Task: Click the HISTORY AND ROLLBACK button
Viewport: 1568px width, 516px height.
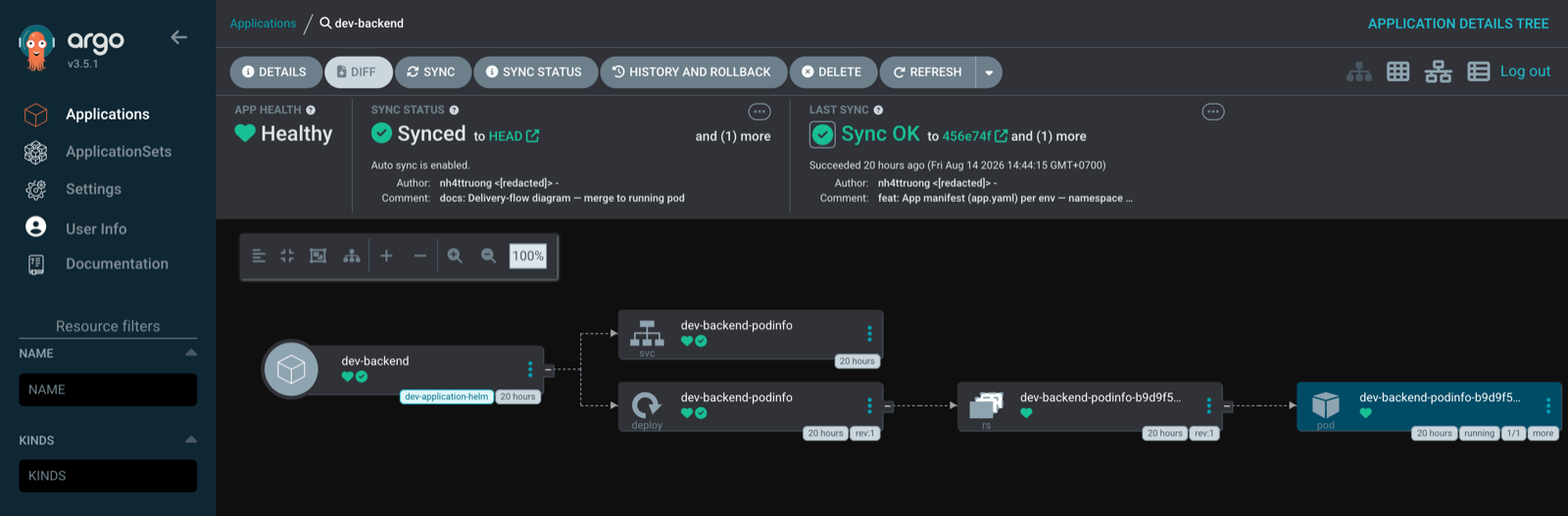Action: (x=692, y=72)
